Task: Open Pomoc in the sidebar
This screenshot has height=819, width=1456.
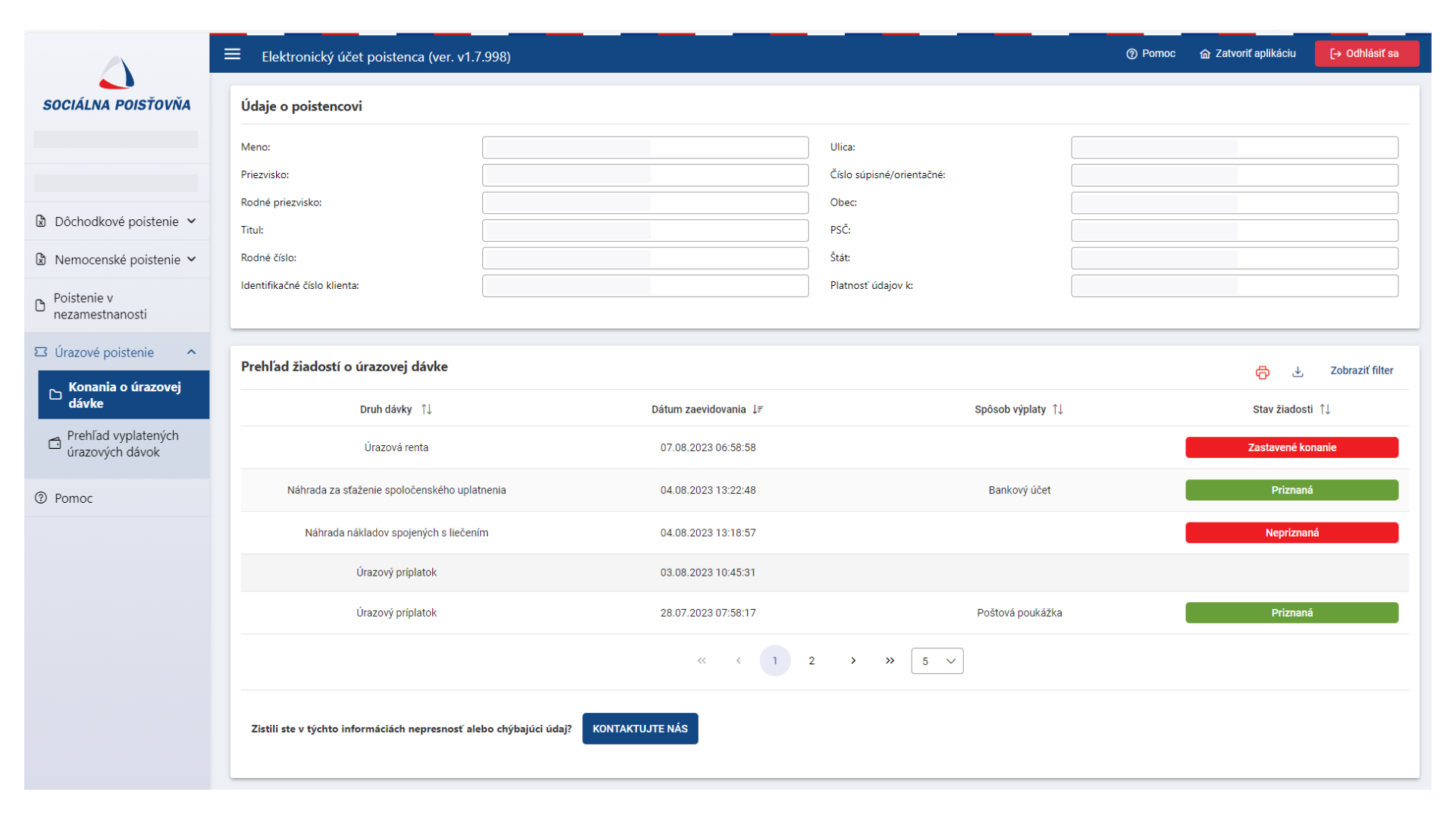Action: (117, 498)
